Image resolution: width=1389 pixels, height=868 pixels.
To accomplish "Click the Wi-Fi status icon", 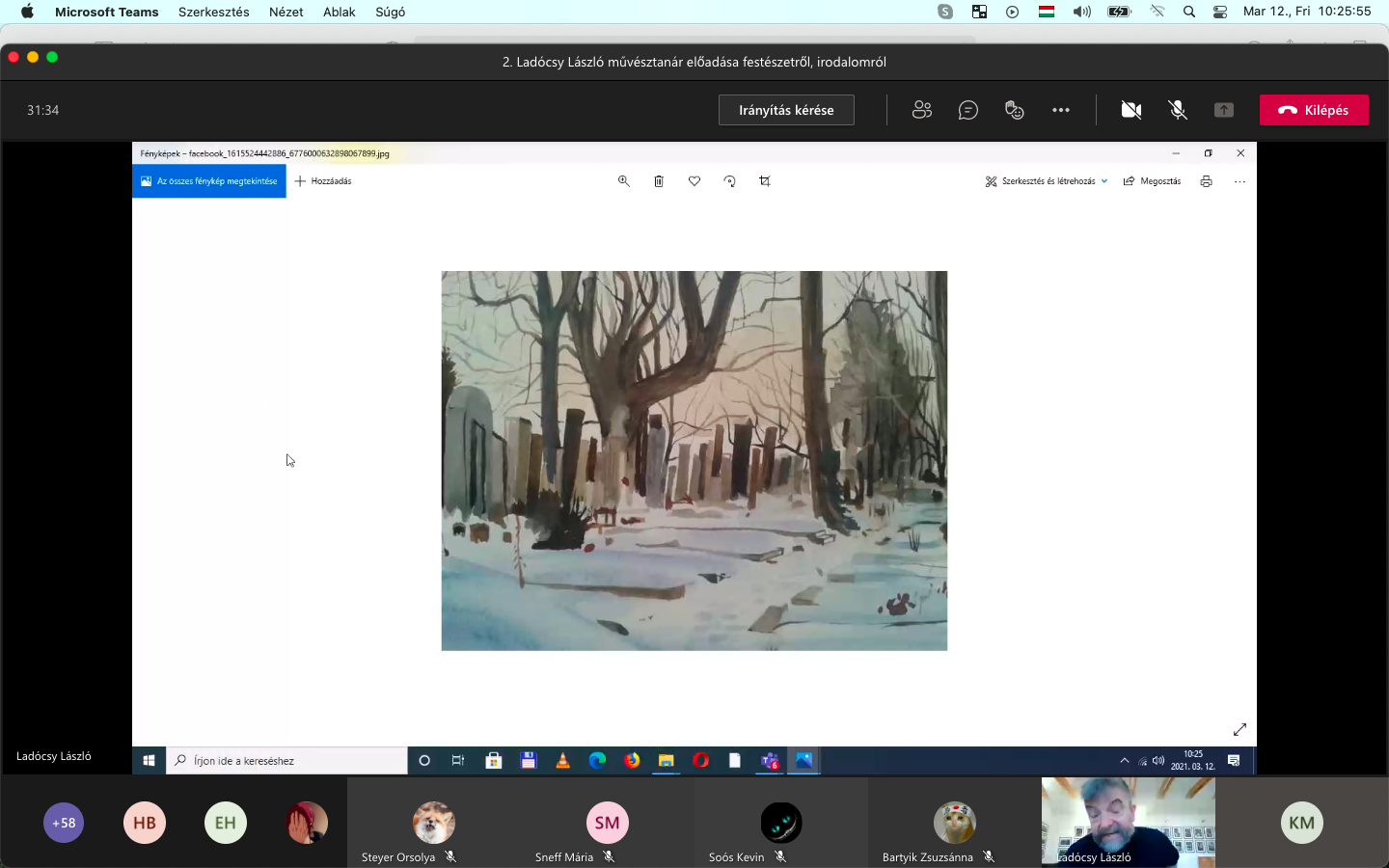I will [x=1157, y=12].
